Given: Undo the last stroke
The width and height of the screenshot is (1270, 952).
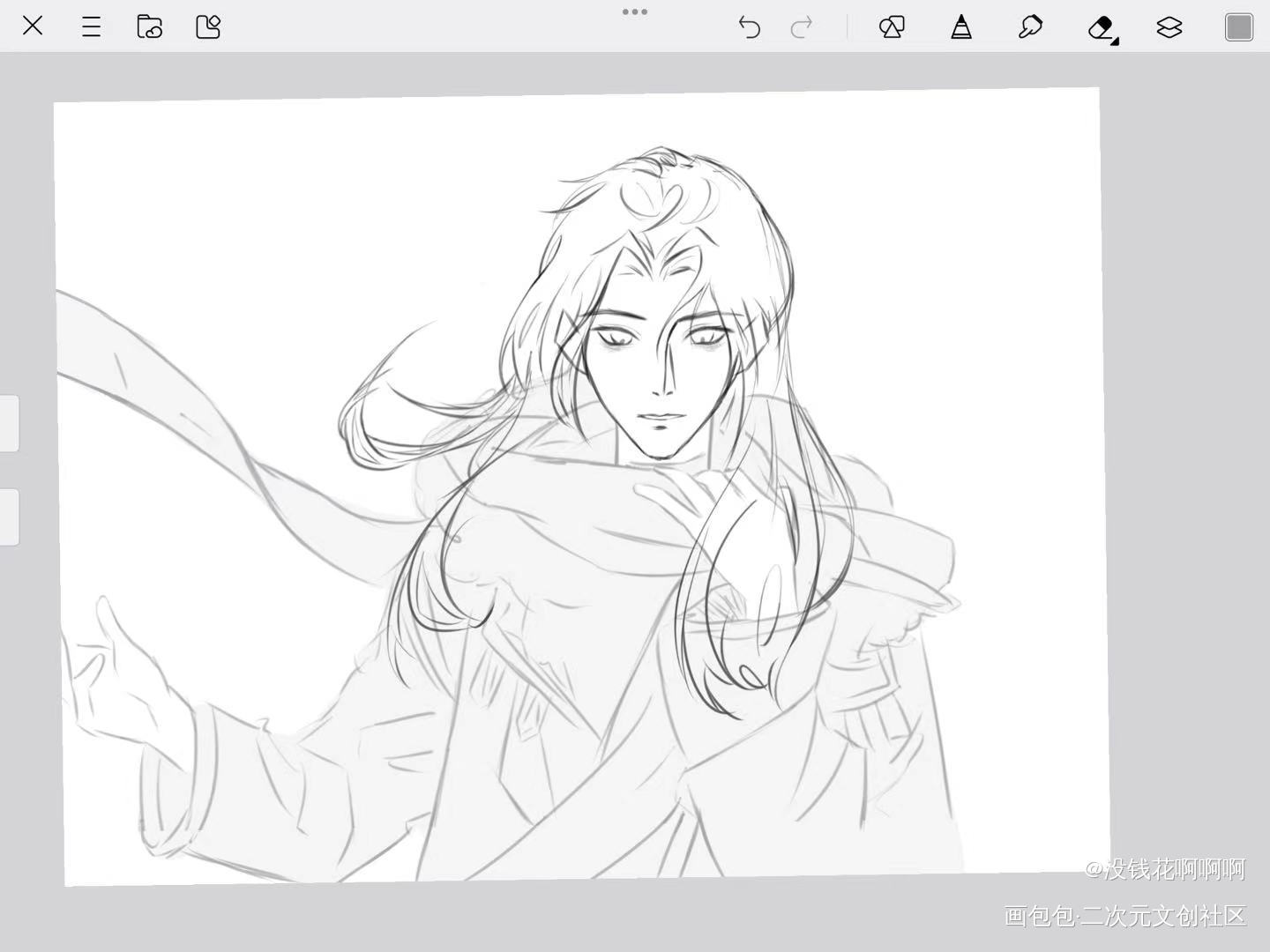Looking at the screenshot, I should (x=749, y=27).
